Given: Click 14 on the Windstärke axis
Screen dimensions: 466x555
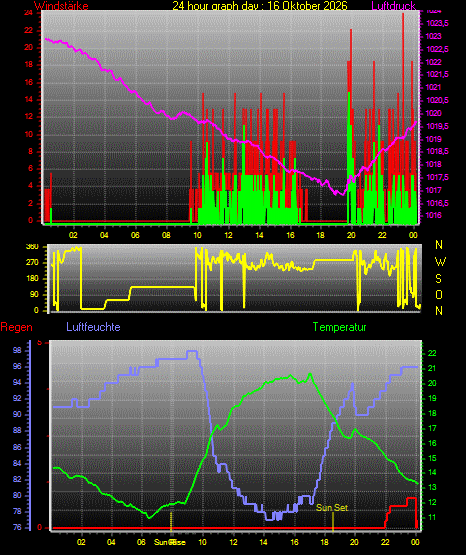Looking at the screenshot, I should (x=28, y=99).
